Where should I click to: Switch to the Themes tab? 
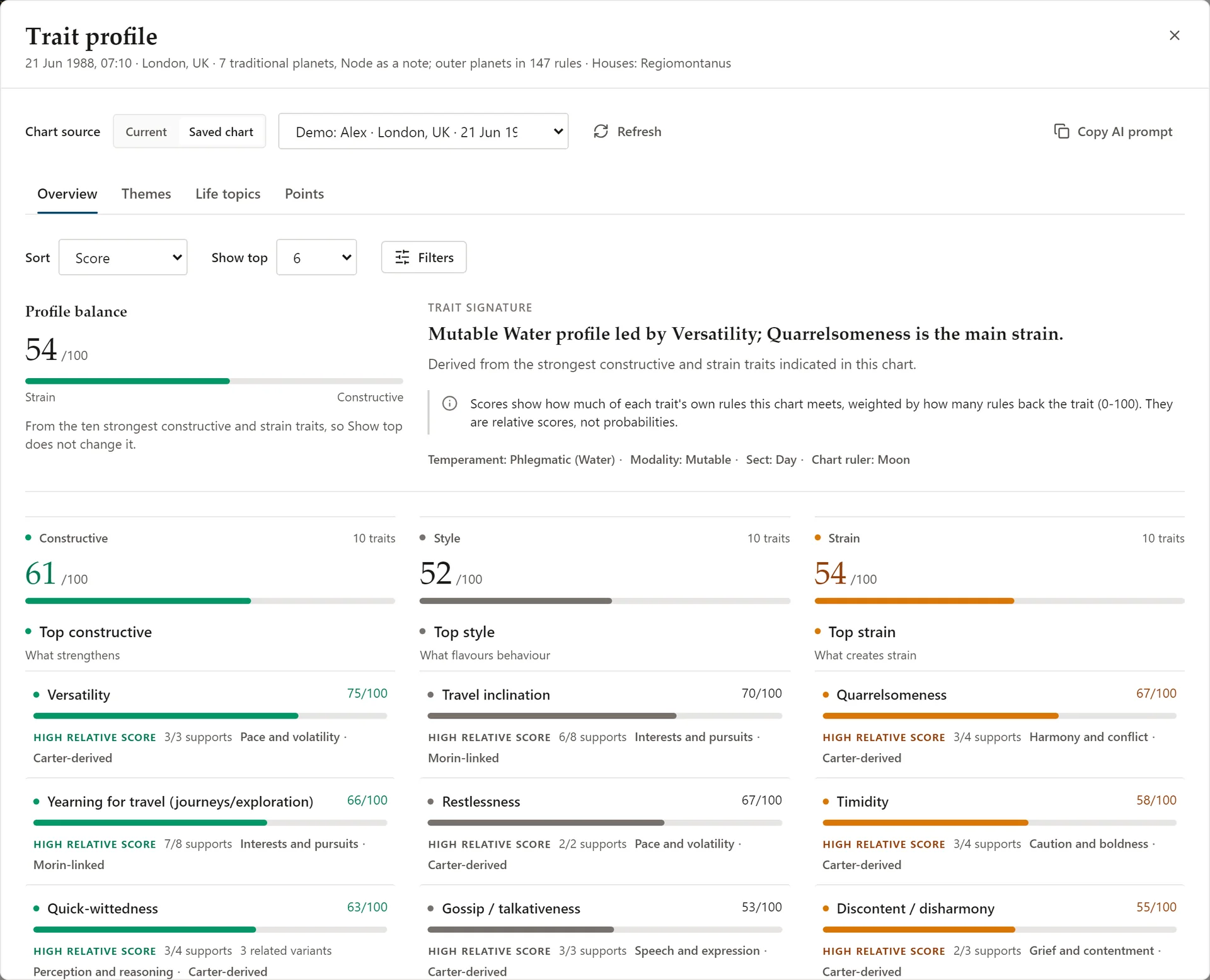[146, 194]
